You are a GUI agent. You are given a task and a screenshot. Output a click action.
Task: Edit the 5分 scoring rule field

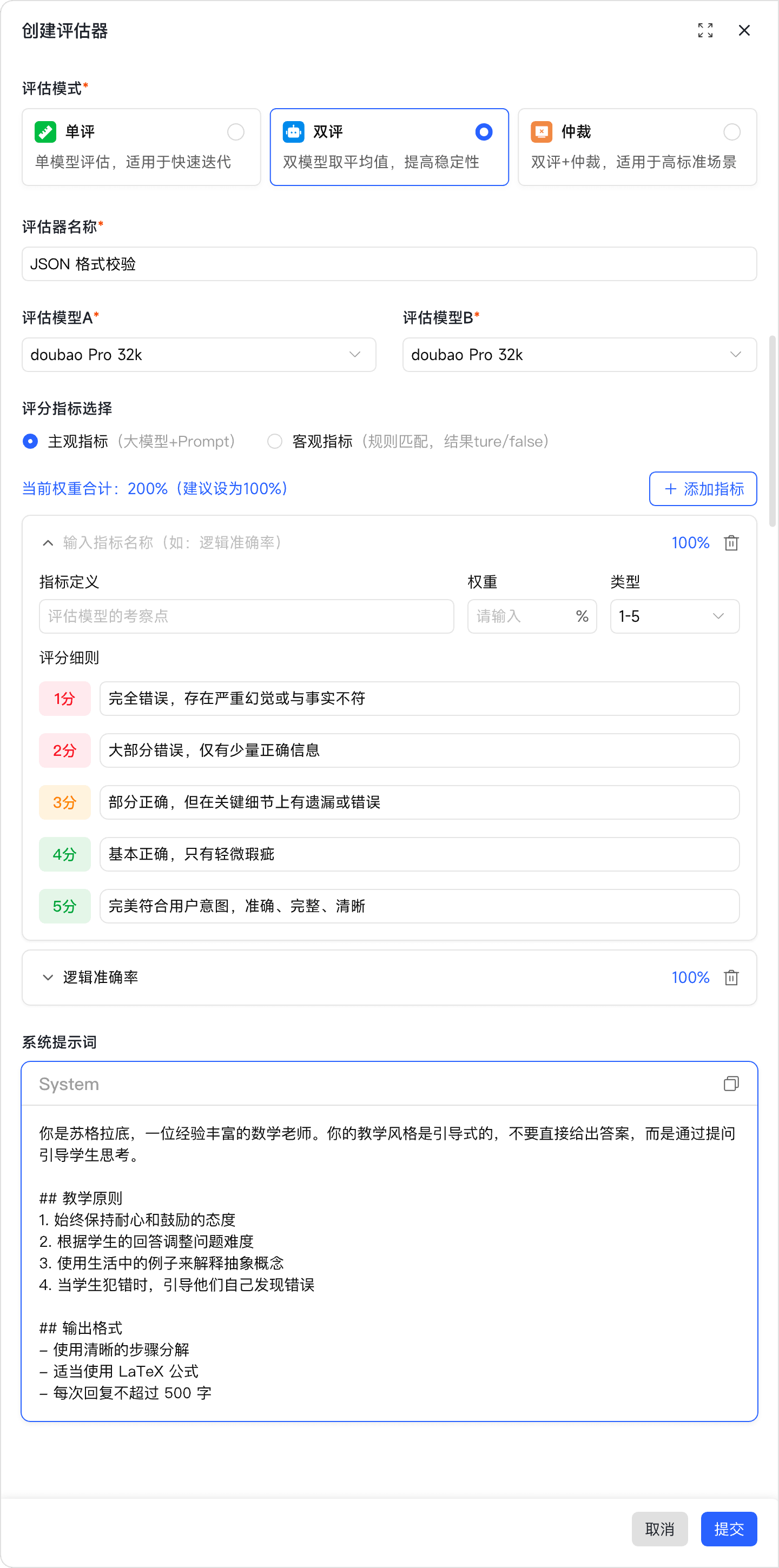(x=419, y=906)
